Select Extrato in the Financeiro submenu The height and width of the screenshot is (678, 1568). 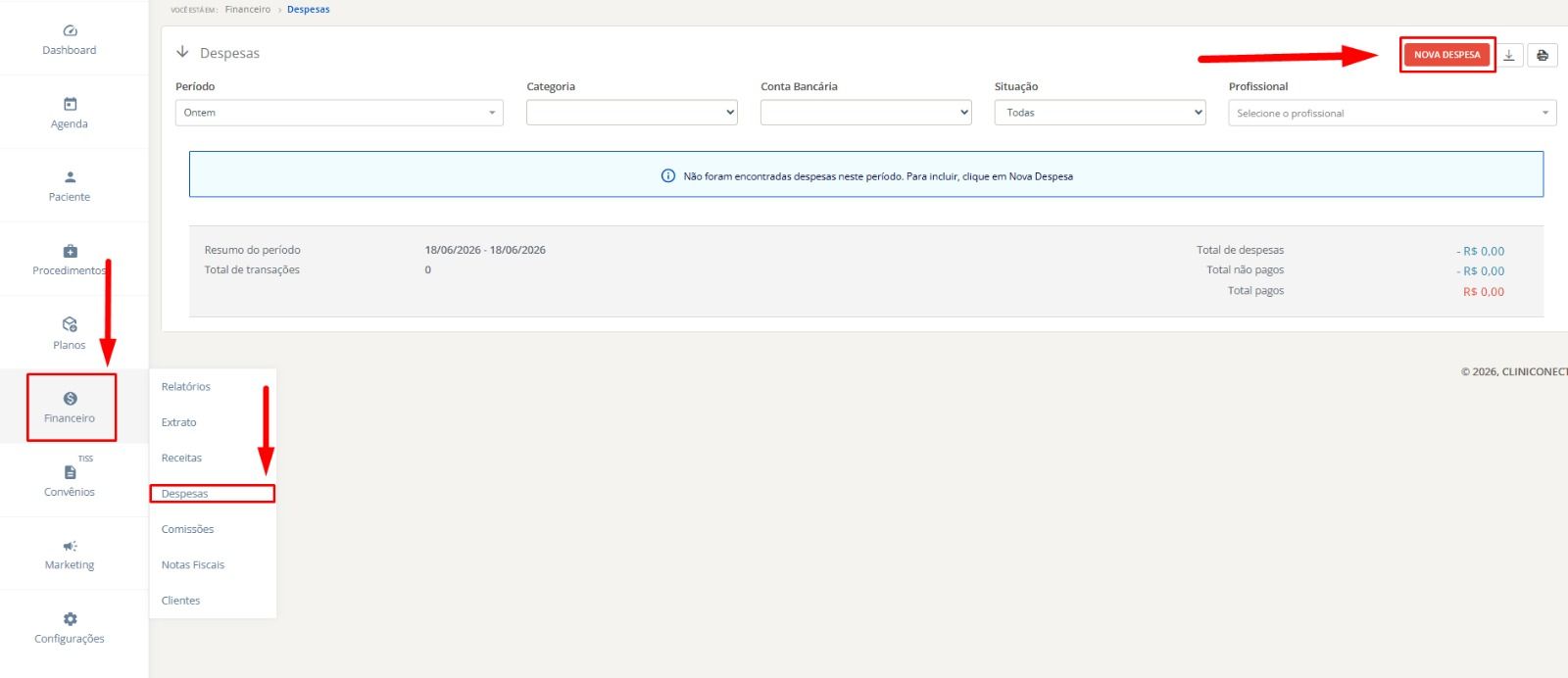click(179, 422)
